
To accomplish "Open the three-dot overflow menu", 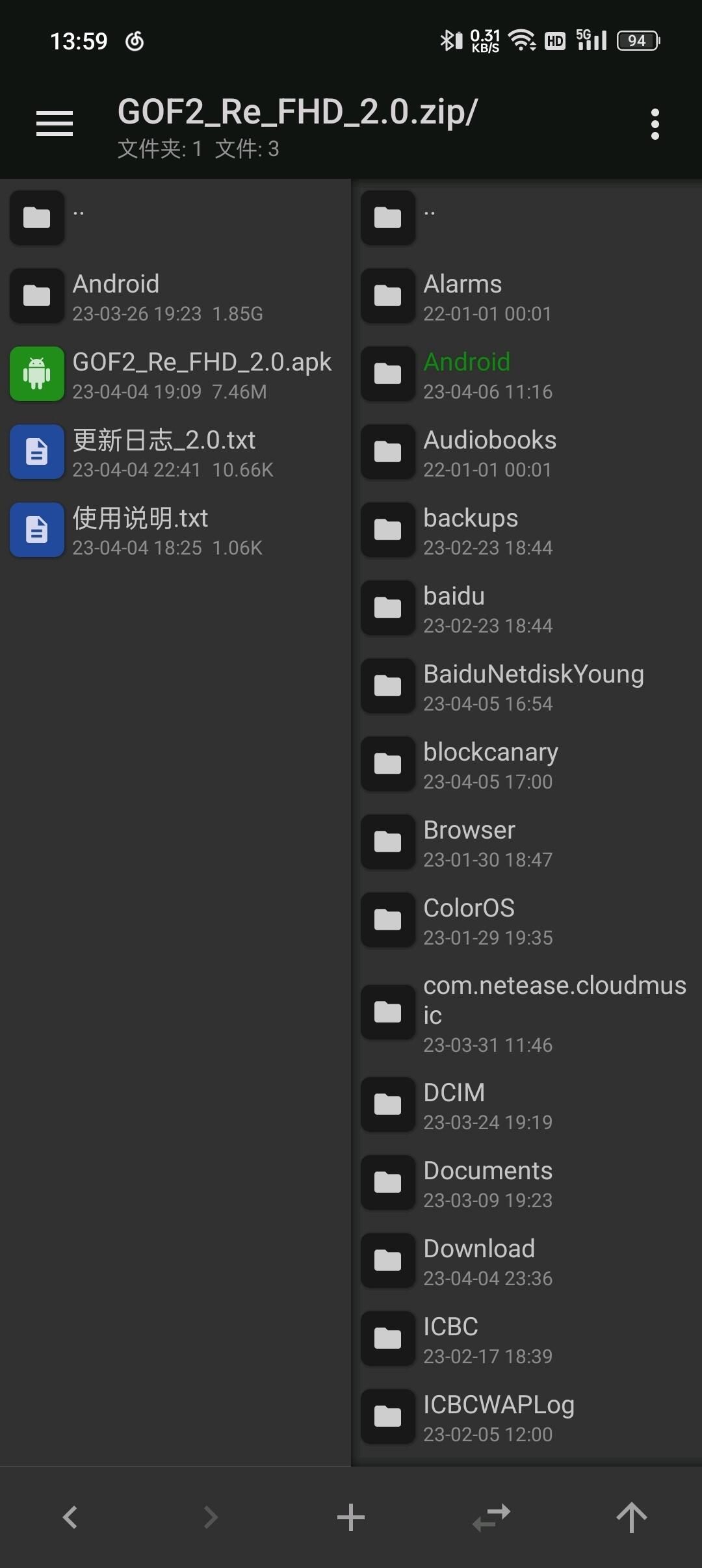I will click(655, 124).
